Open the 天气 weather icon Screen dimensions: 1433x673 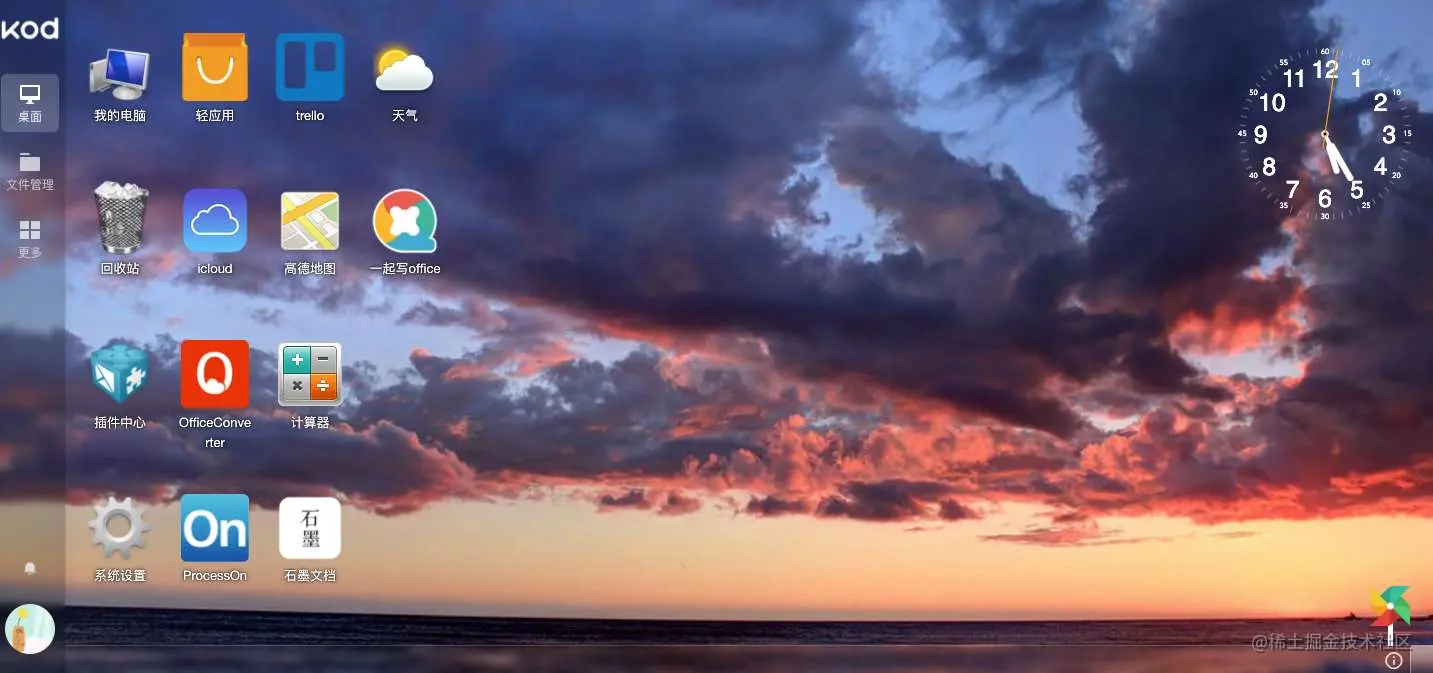[x=404, y=69]
